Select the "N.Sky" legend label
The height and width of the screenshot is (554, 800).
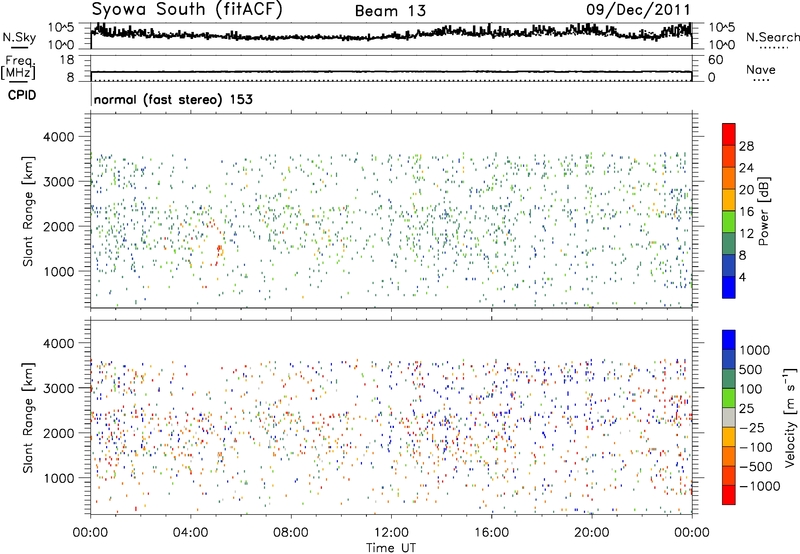(19, 37)
